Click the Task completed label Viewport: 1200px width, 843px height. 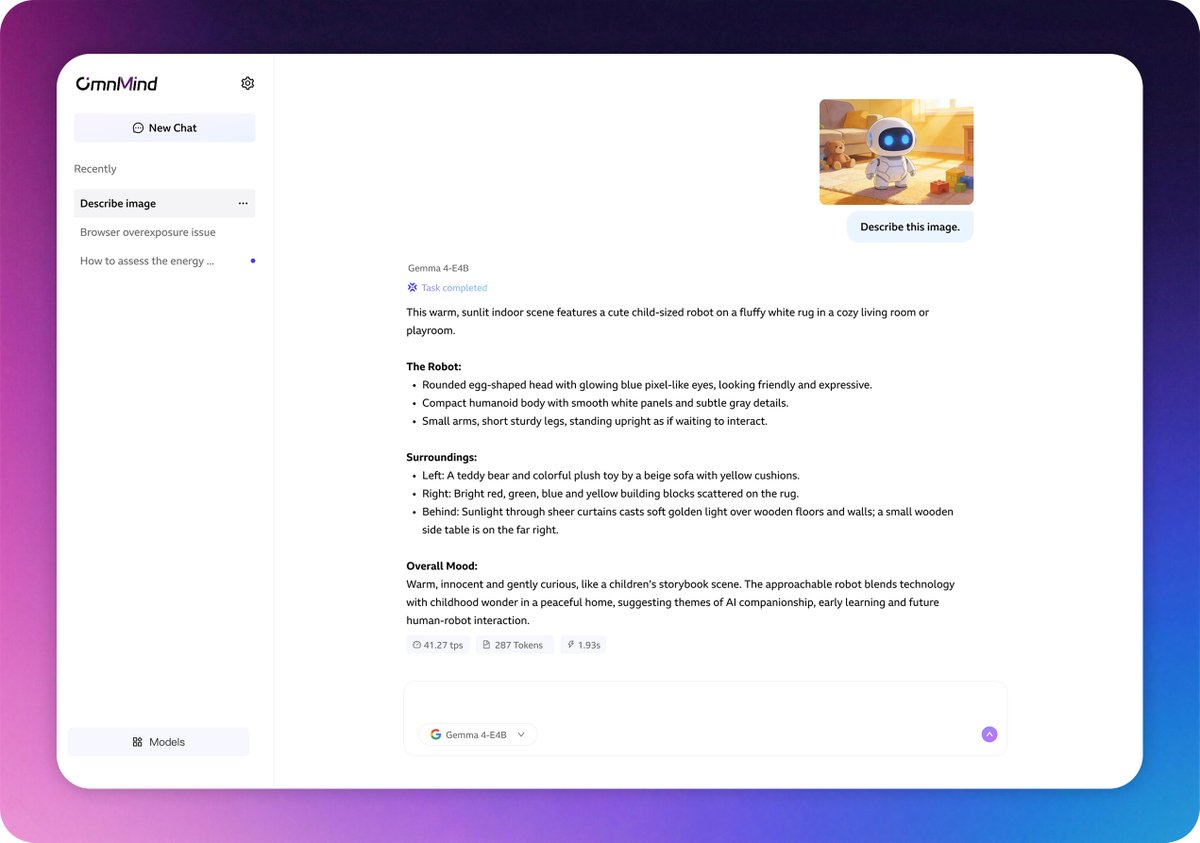(x=454, y=288)
